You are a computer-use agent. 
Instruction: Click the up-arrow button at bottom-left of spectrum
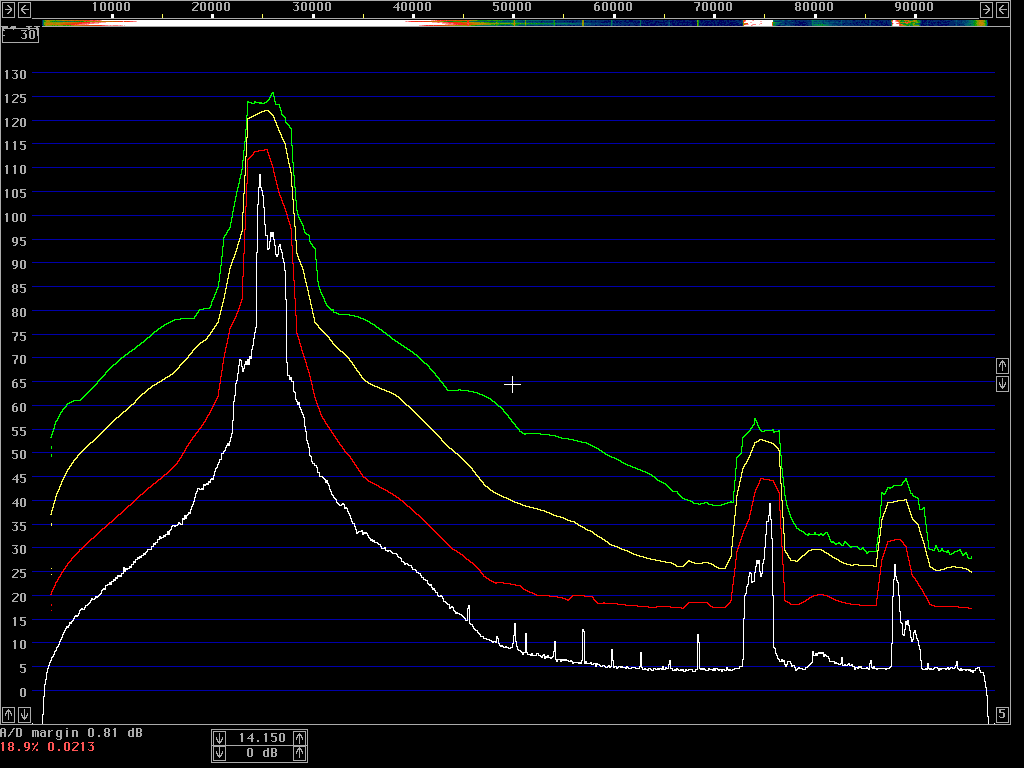[x=8, y=714]
